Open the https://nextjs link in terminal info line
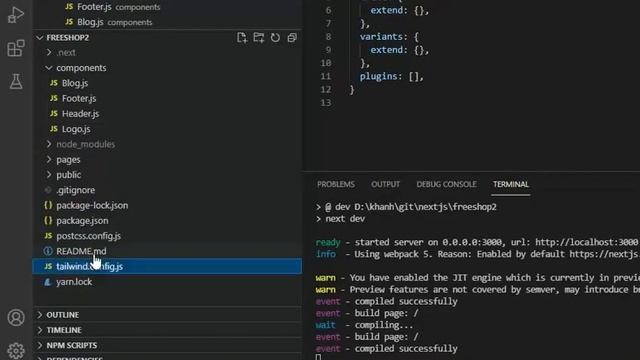640x360 pixels. coord(604,254)
